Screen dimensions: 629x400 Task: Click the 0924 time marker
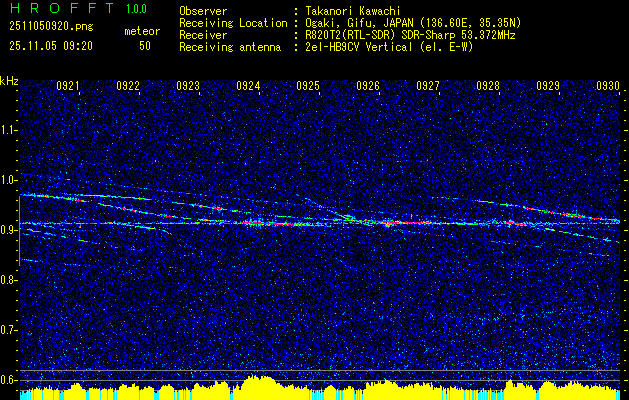coord(248,85)
